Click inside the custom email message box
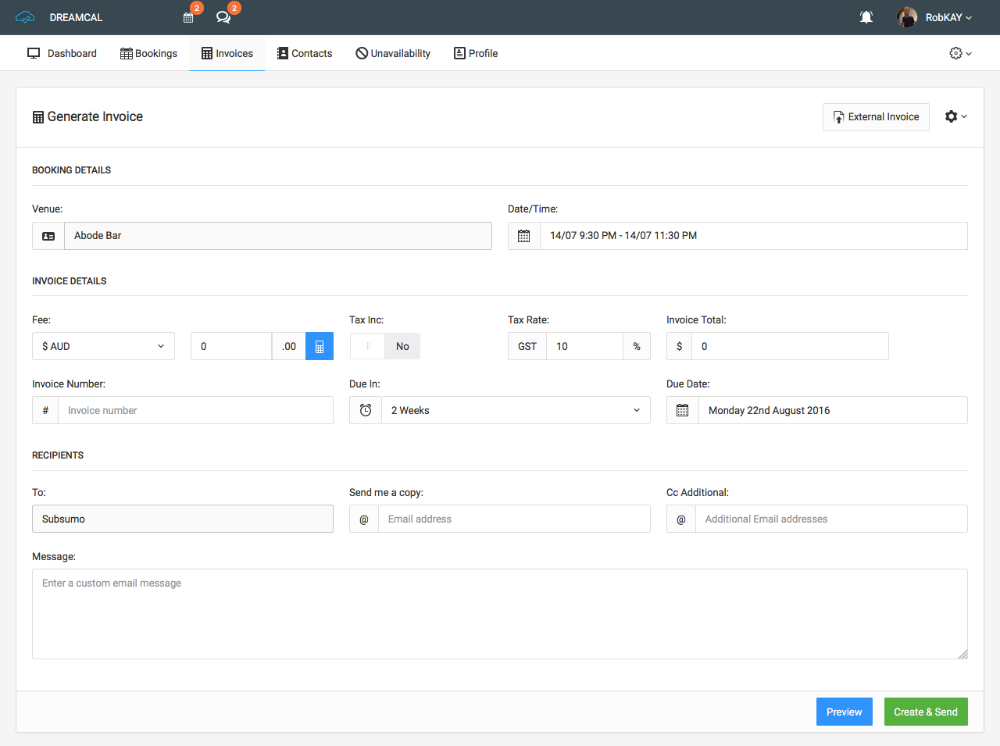This screenshot has height=746, width=1000. point(500,610)
